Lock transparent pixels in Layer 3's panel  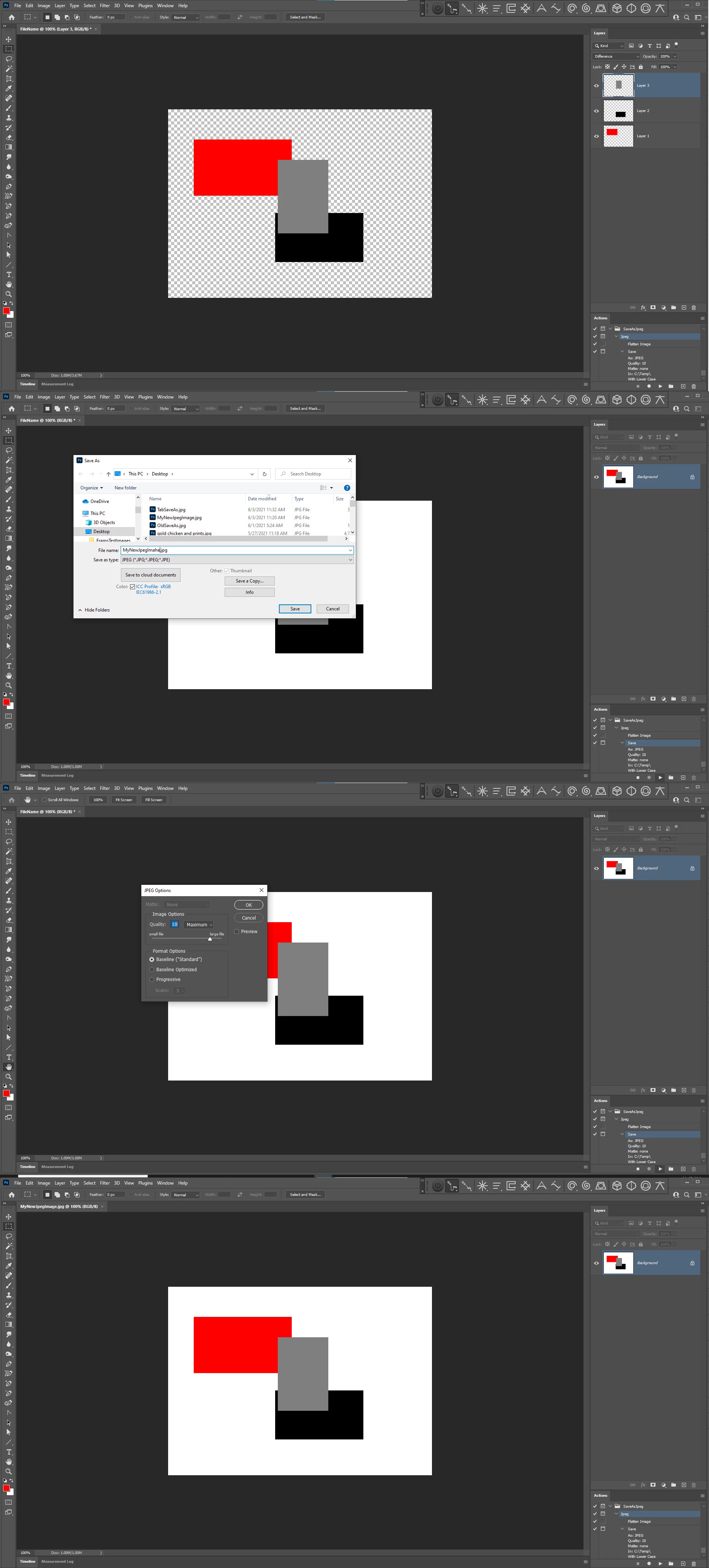(x=607, y=67)
